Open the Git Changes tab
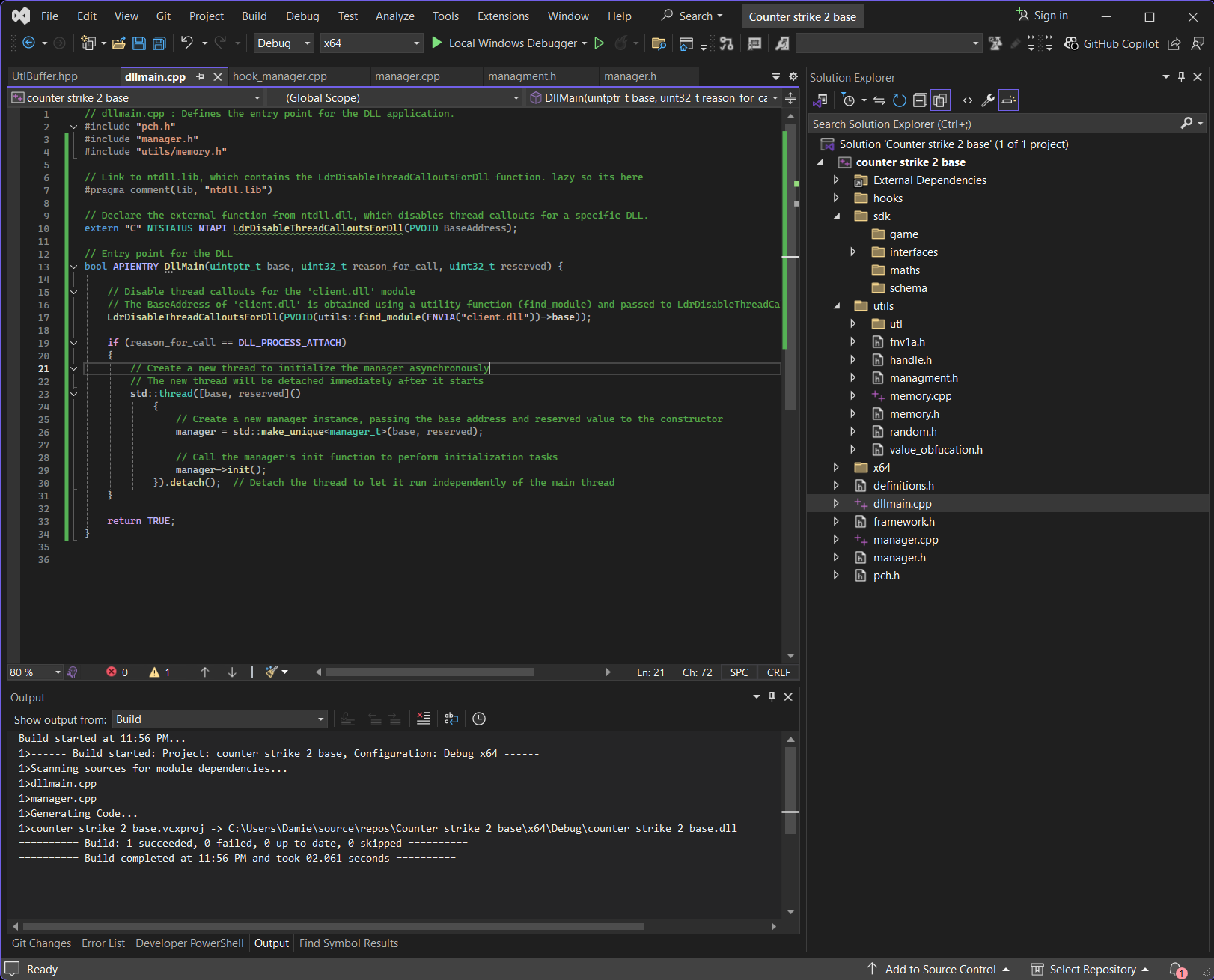1214x980 pixels. tap(41, 943)
